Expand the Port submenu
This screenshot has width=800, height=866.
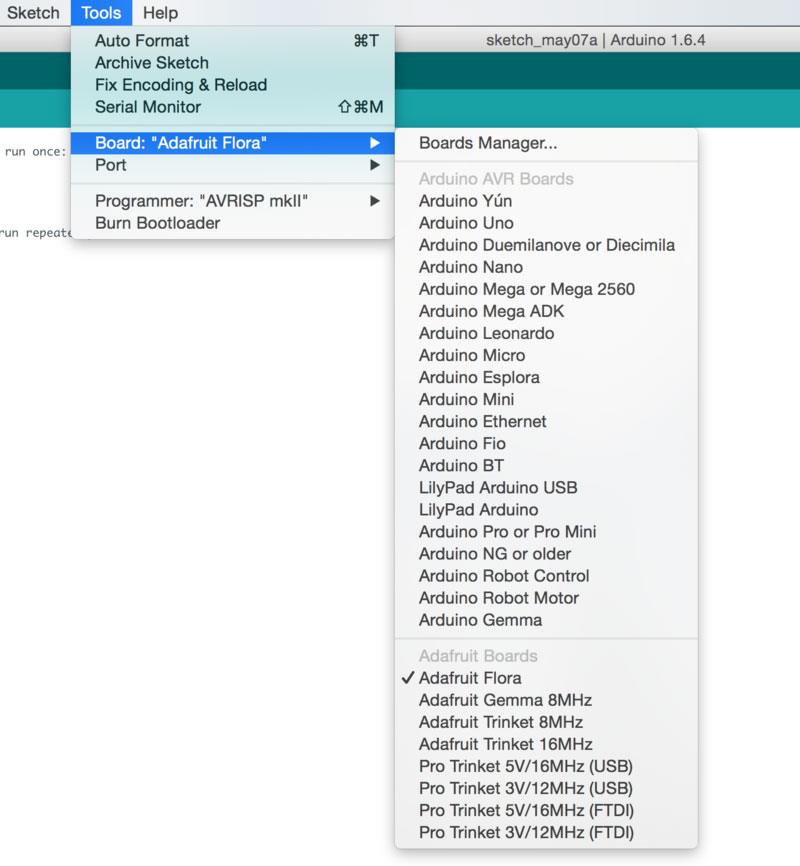pyautogui.click(x=109, y=165)
